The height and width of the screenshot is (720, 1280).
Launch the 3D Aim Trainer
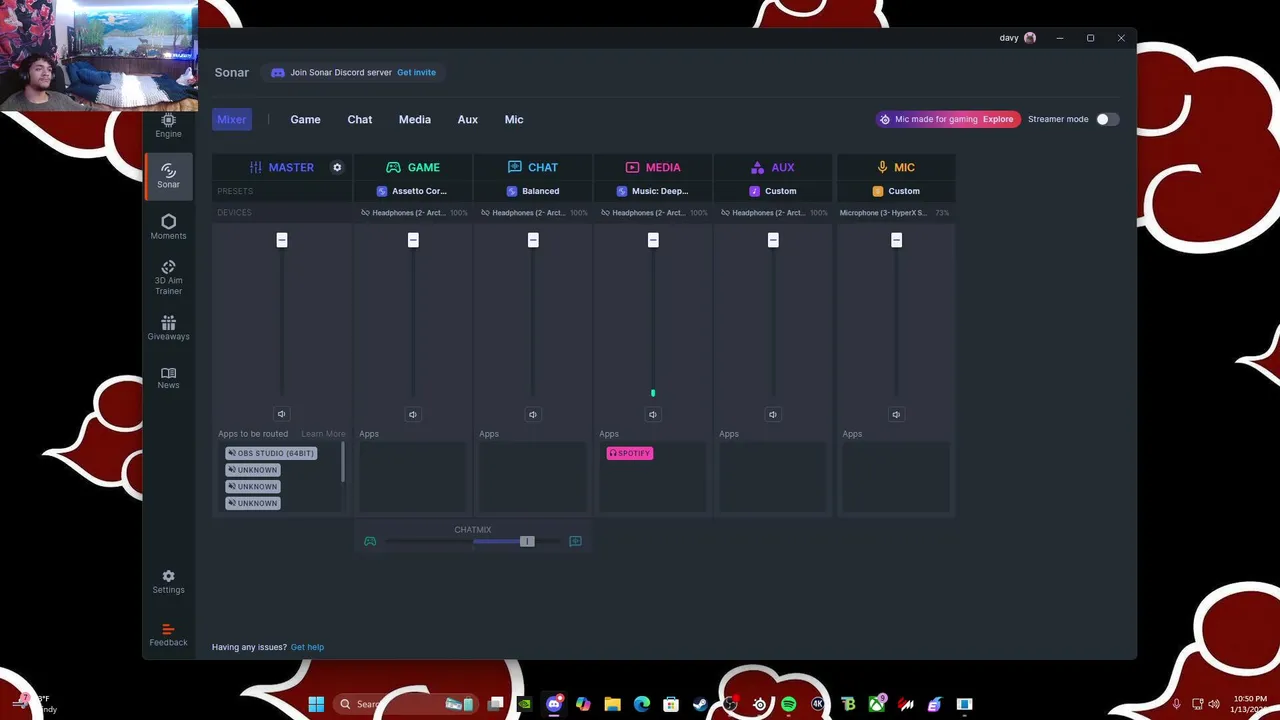[168, 277]
